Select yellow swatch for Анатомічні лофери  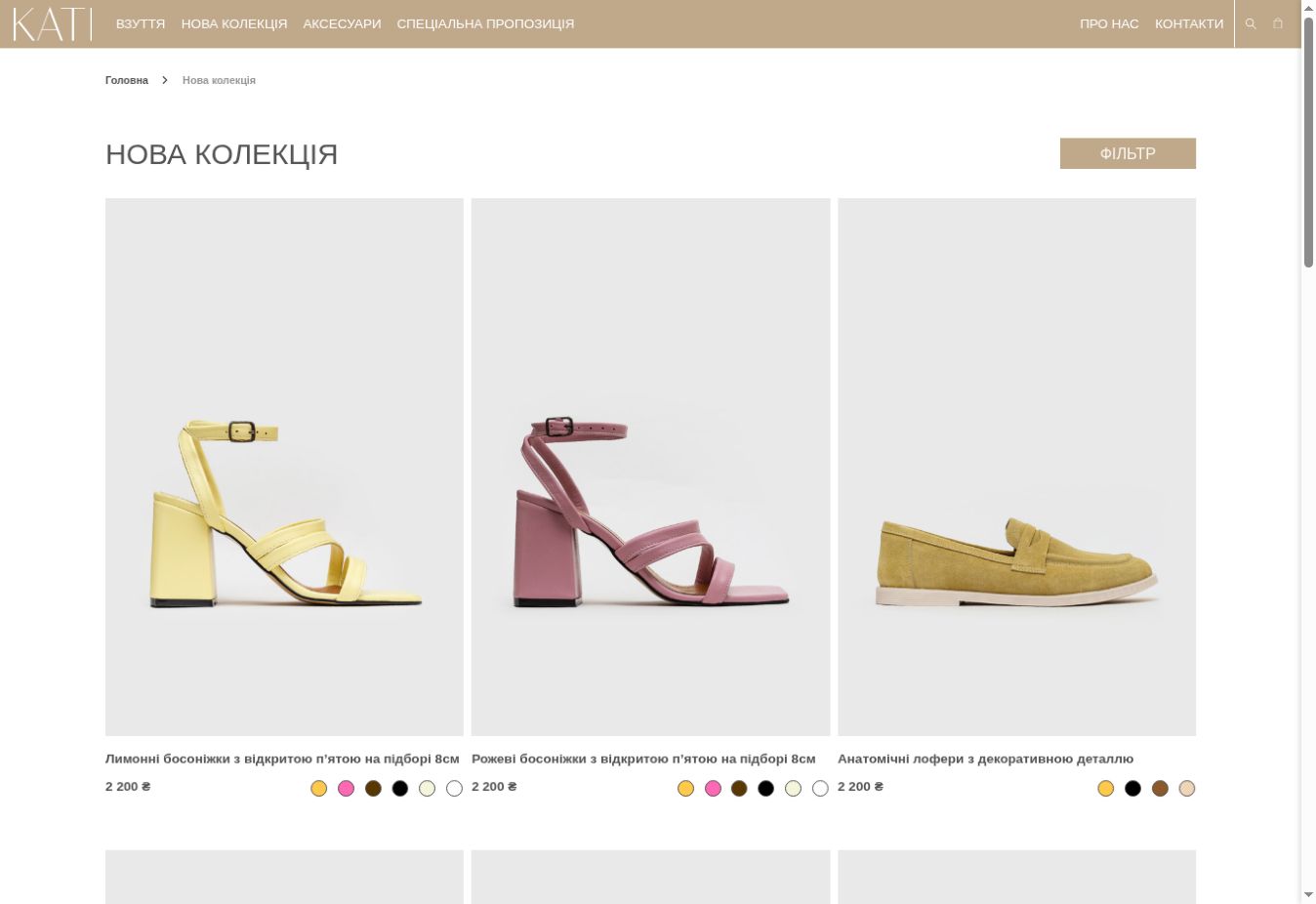point(1105,789)
